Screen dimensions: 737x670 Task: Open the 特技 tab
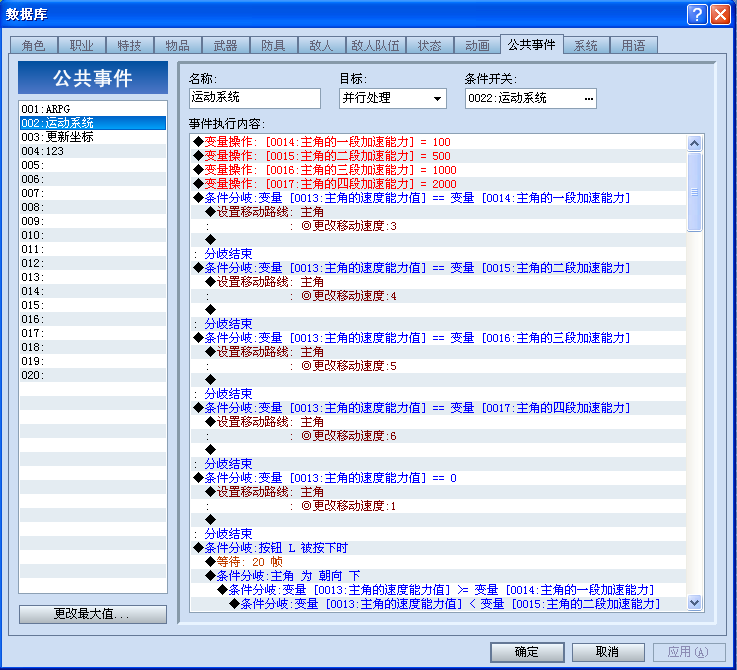[129, 46]
